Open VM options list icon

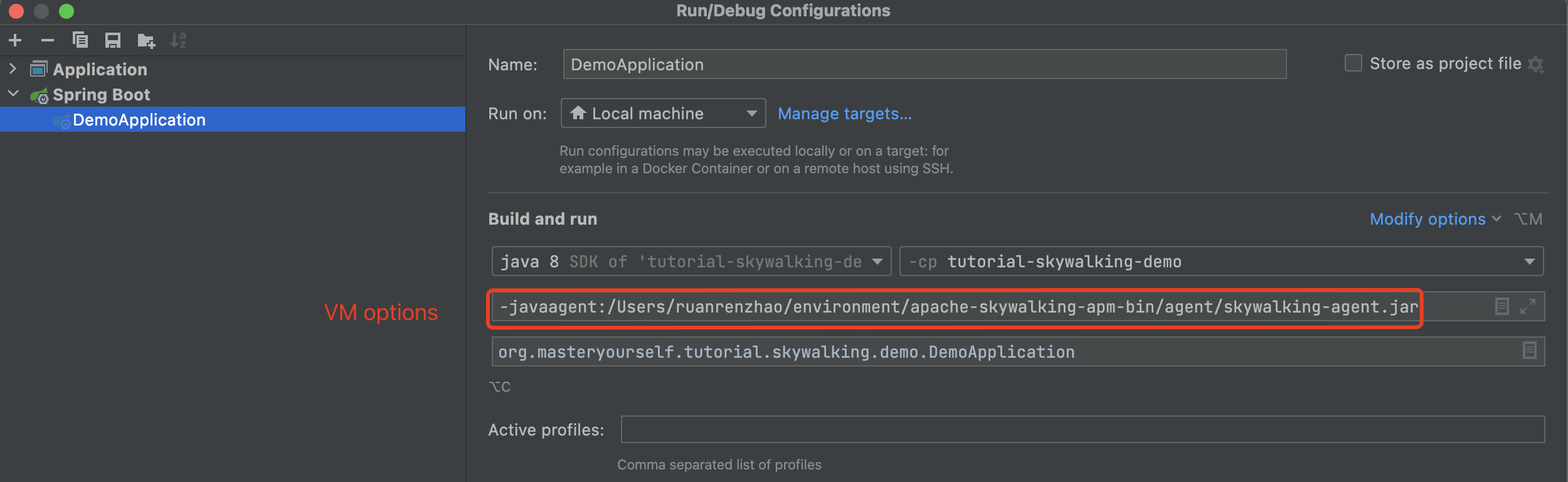(1502, 306)
